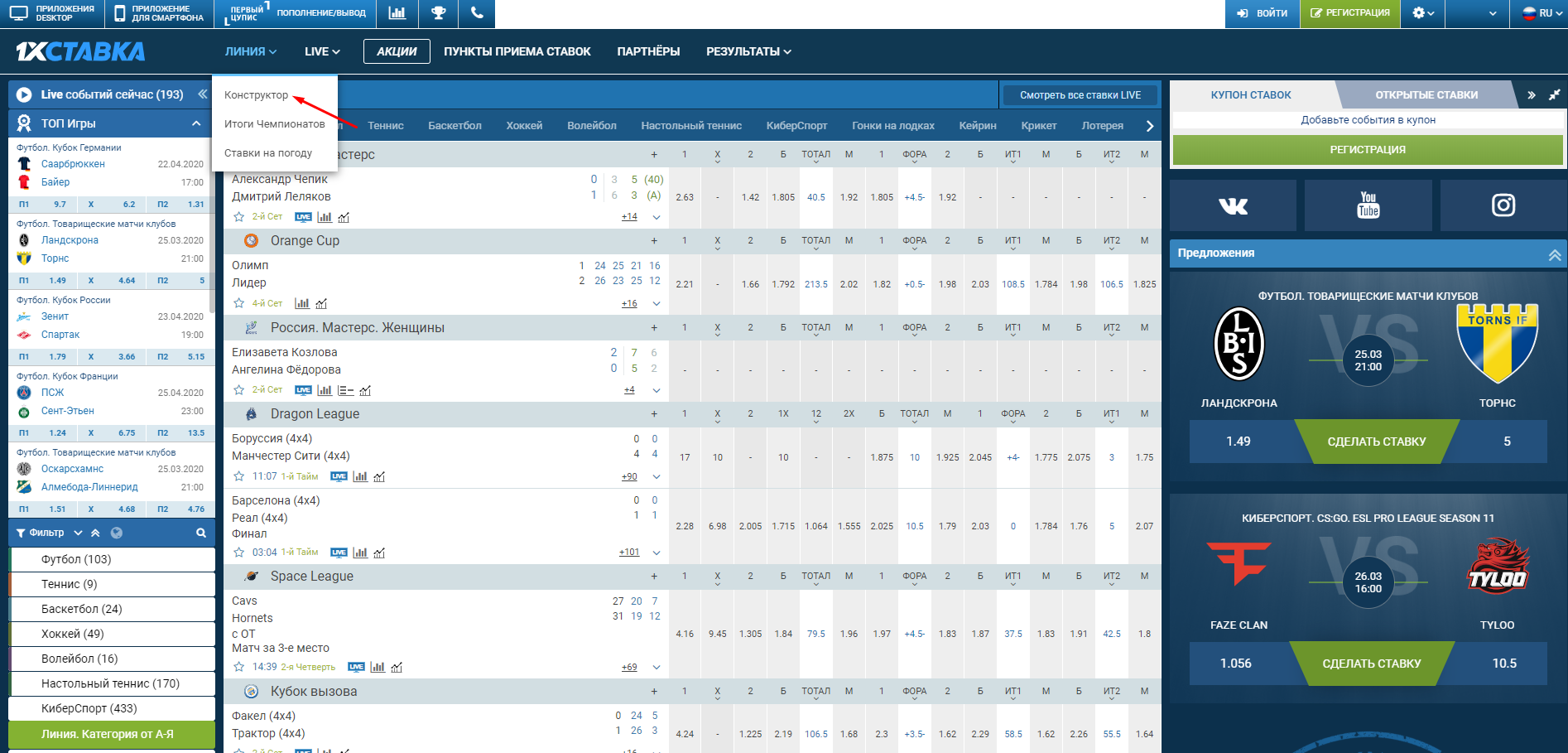Favorite the Cavs vs Hornets match

(x=239, y=667)
